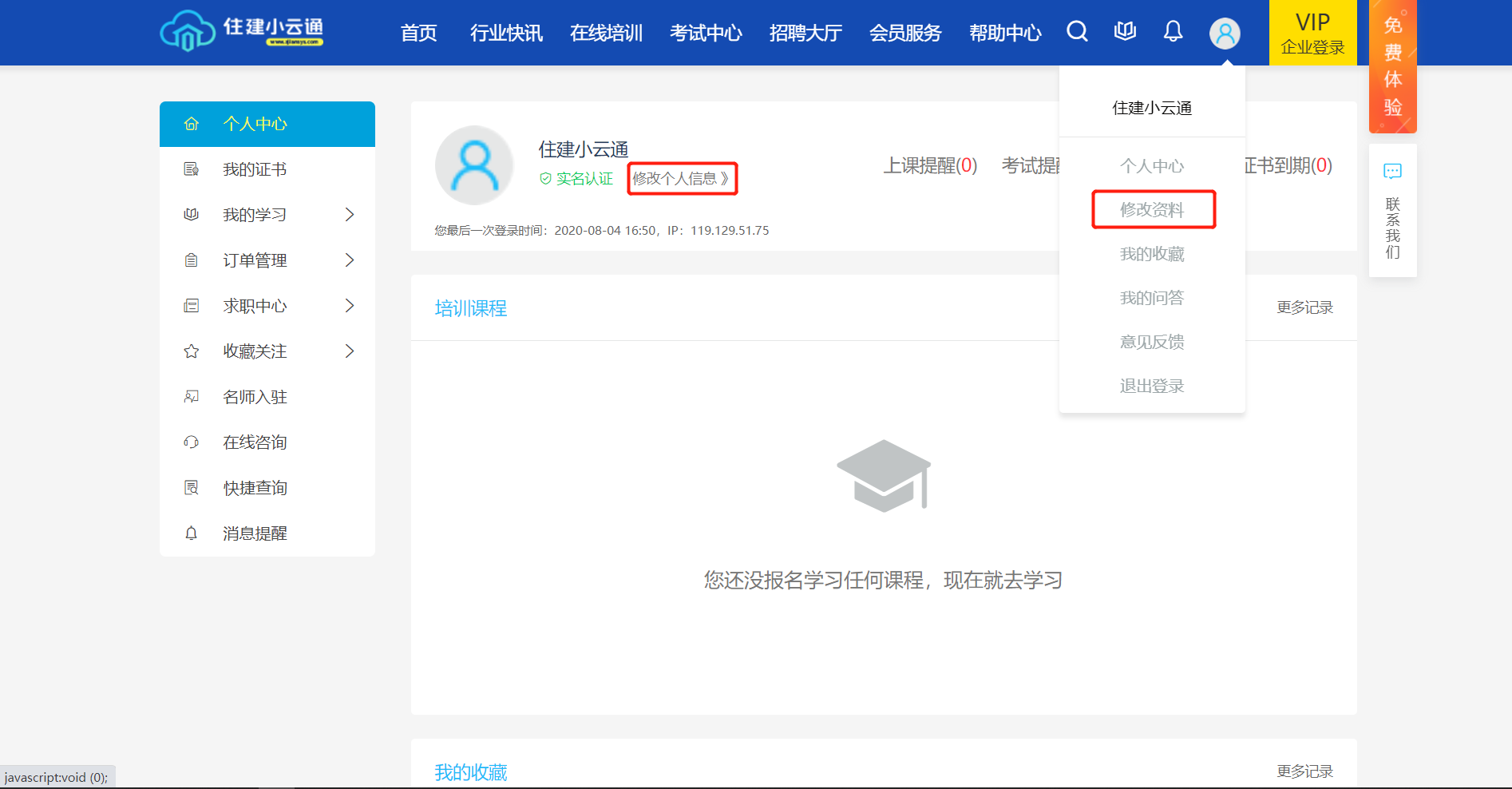Viewport: 1512px width, 789px height.
Task: Click the 修改个人信息 link
Action: coord(681,179)
